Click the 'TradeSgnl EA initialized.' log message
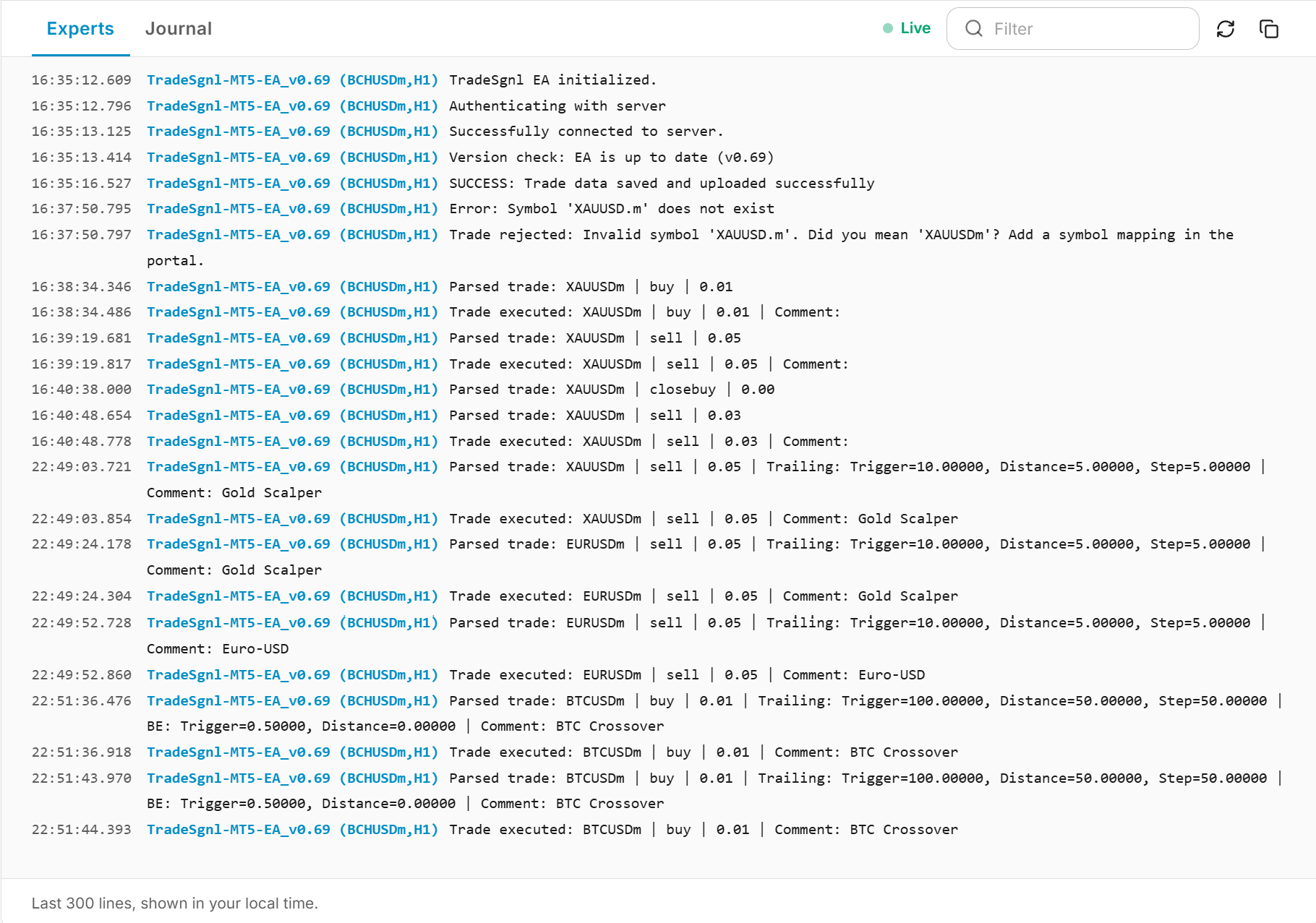 553,80
